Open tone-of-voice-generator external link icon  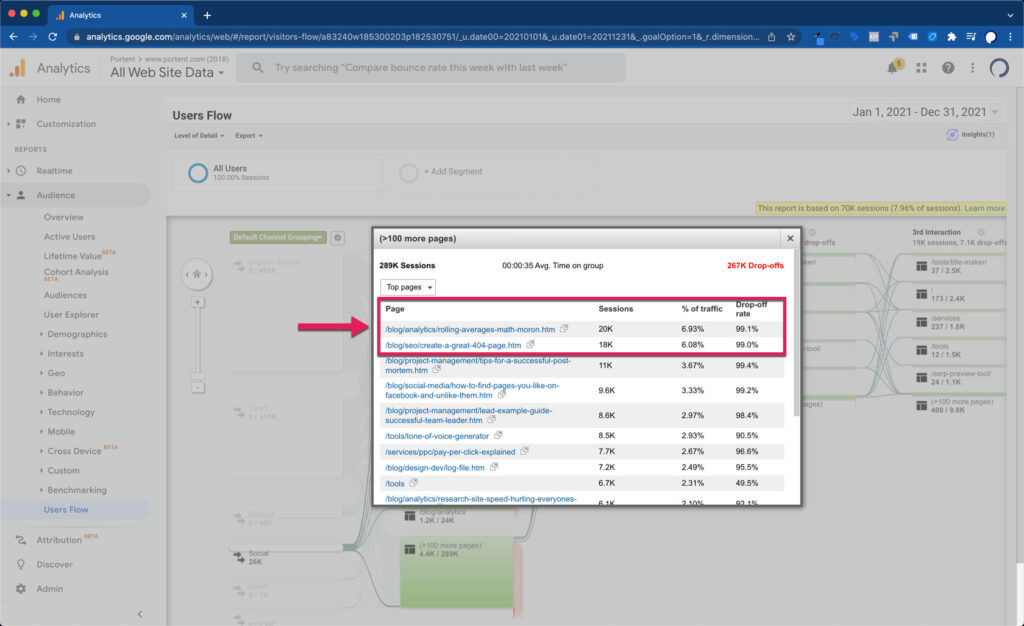tap(498, 435)
